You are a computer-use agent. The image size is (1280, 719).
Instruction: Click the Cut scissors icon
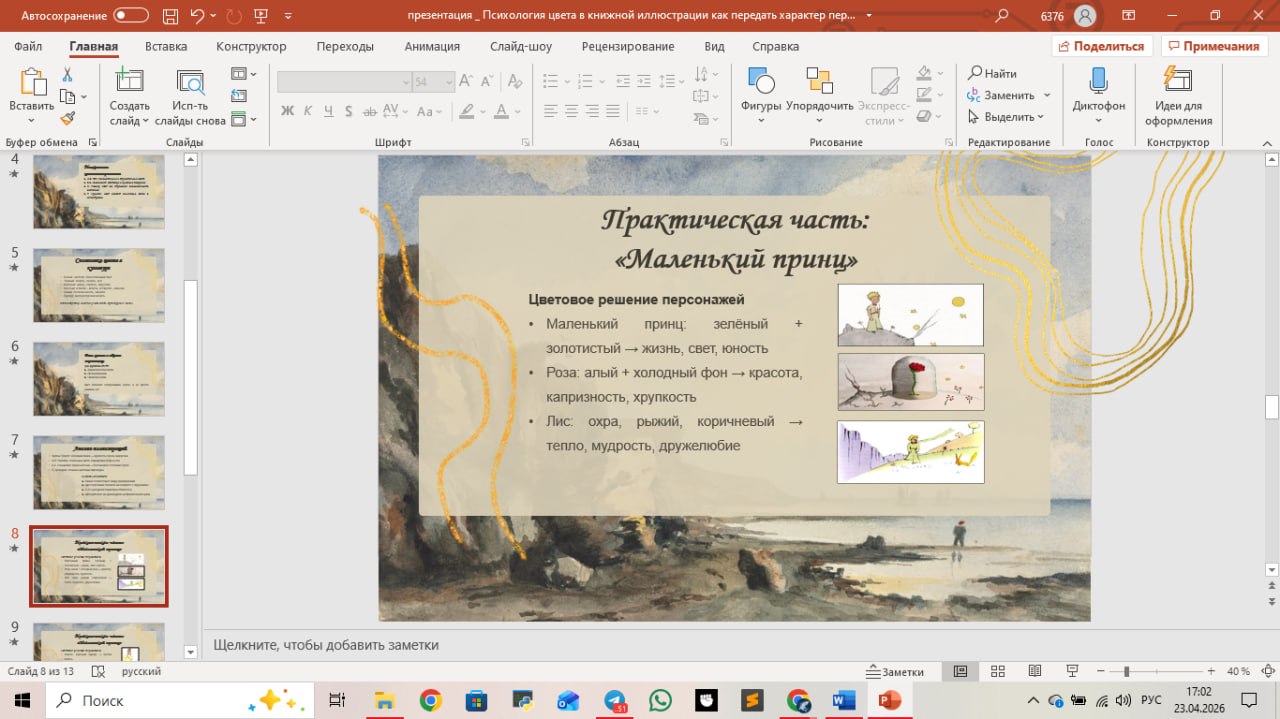(68, 74)
